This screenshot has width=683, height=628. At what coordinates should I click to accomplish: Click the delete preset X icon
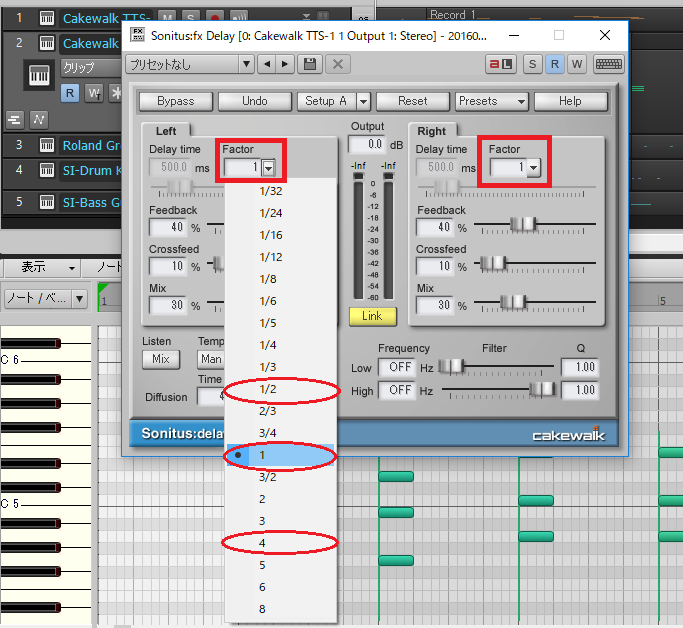(338, 64)
